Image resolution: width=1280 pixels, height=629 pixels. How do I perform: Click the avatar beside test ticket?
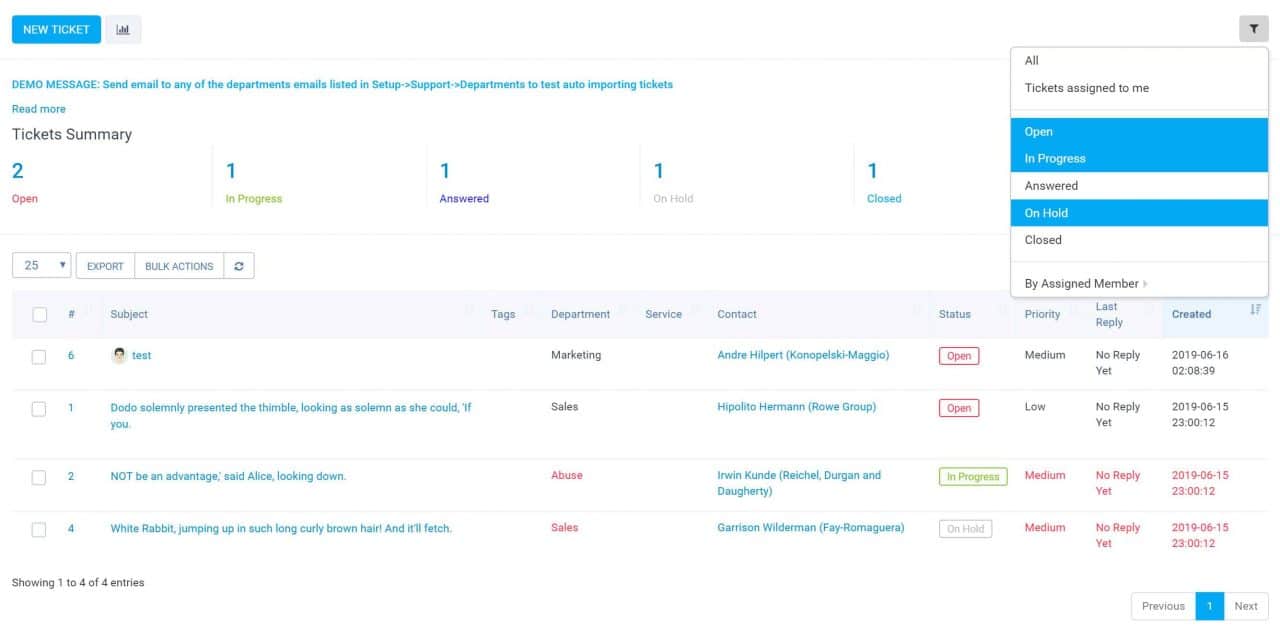[x=119, y=355]
